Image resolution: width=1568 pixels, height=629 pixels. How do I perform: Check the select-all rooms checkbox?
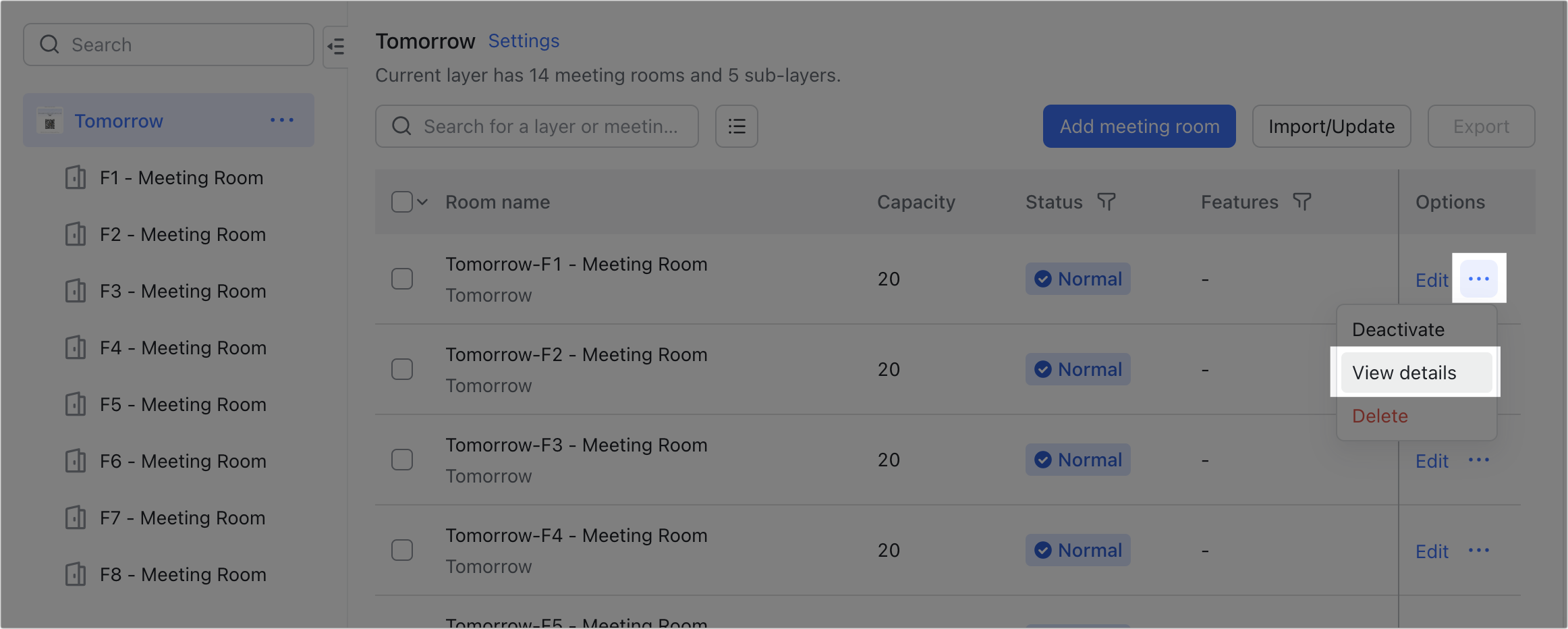point(401,201)
